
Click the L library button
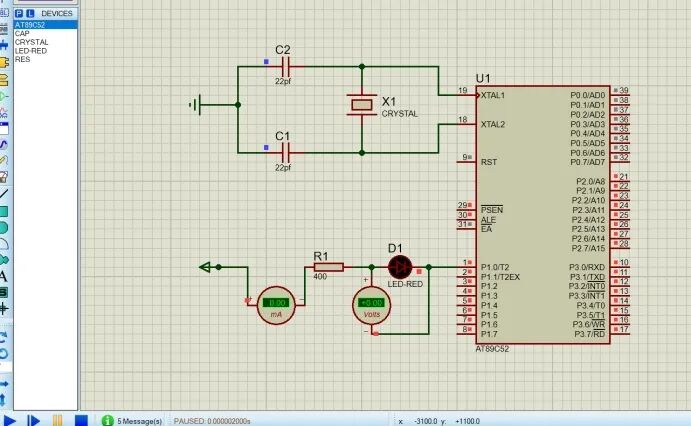30,13
